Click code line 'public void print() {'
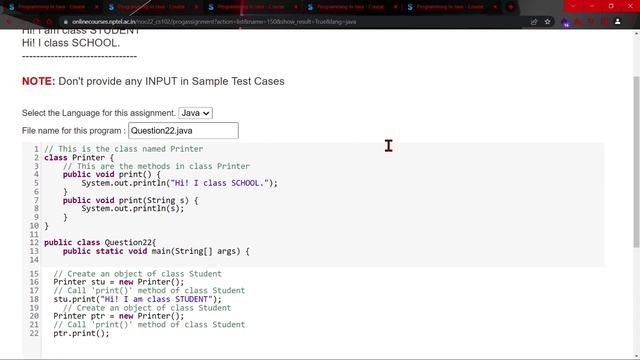 (x=112, y=174)
